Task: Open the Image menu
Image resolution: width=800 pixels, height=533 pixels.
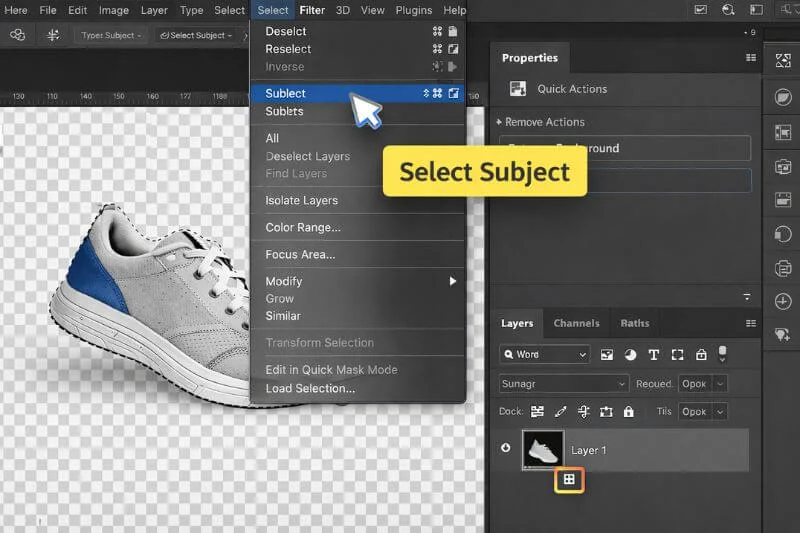Action: point(114,10)
